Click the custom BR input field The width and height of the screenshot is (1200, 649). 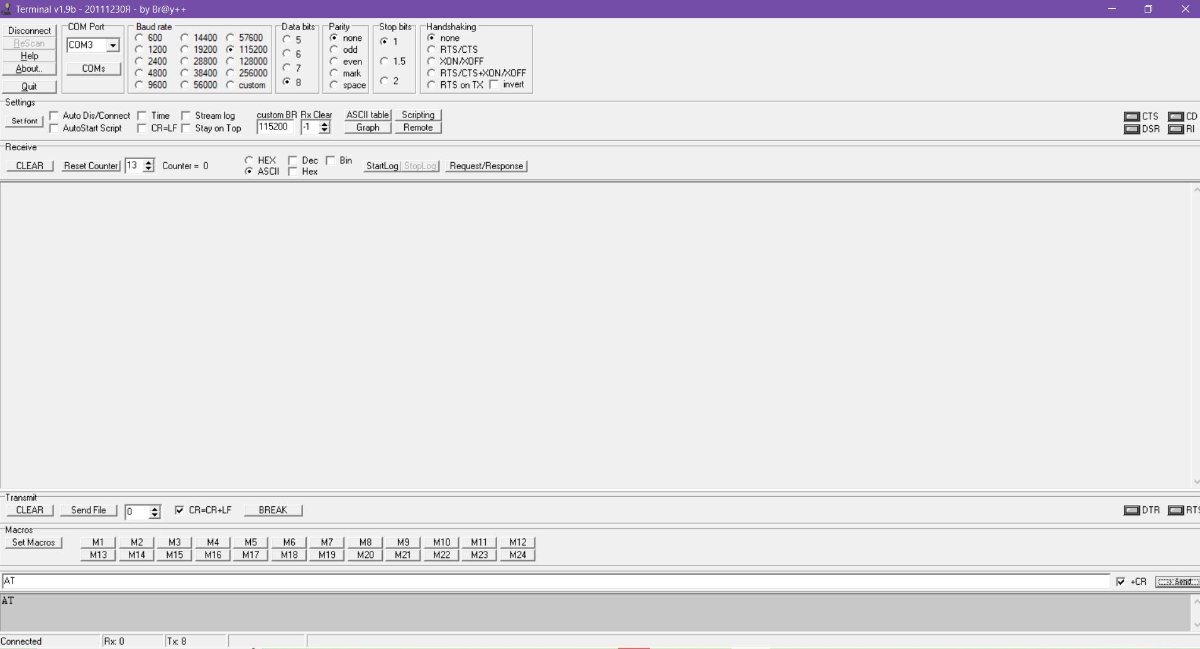pyautogui.click(x=275, y=128)
